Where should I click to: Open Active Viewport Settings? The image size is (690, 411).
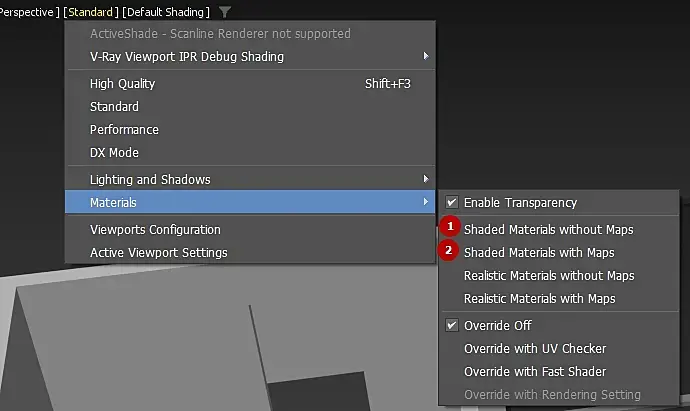coord(158,253)
